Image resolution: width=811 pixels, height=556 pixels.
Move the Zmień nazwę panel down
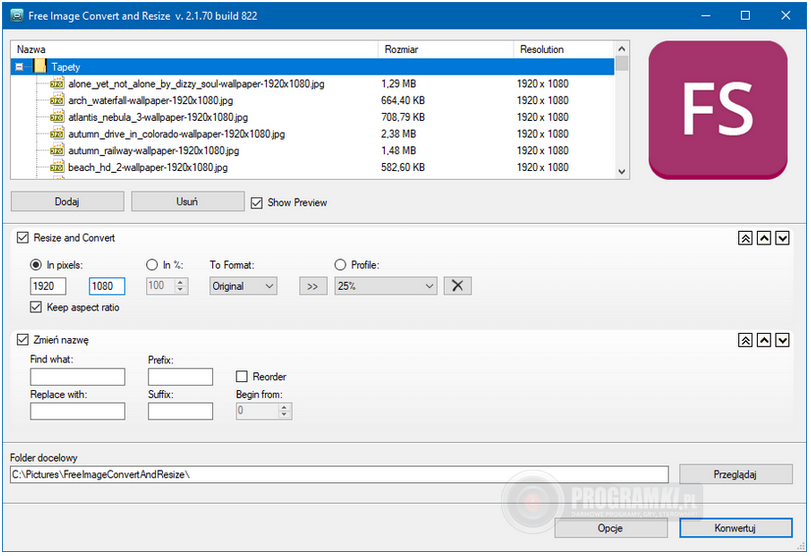783,340
